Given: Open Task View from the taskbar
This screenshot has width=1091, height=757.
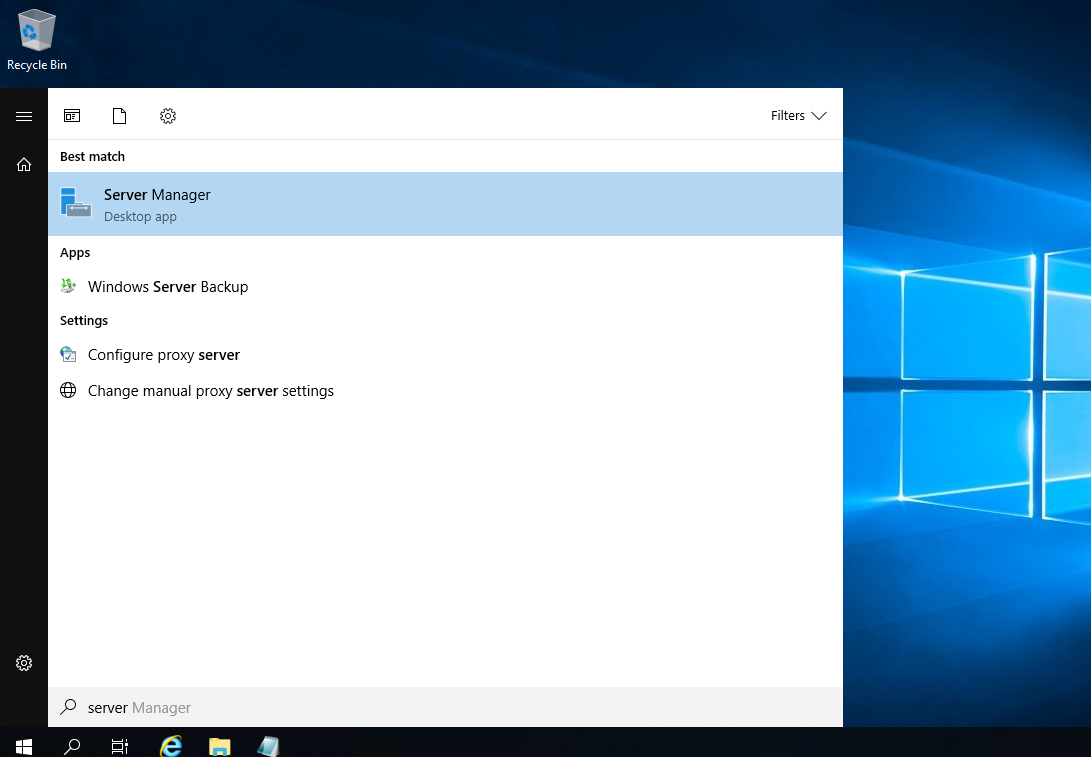Looking at the screenshot, I should (x=120, y=747).
